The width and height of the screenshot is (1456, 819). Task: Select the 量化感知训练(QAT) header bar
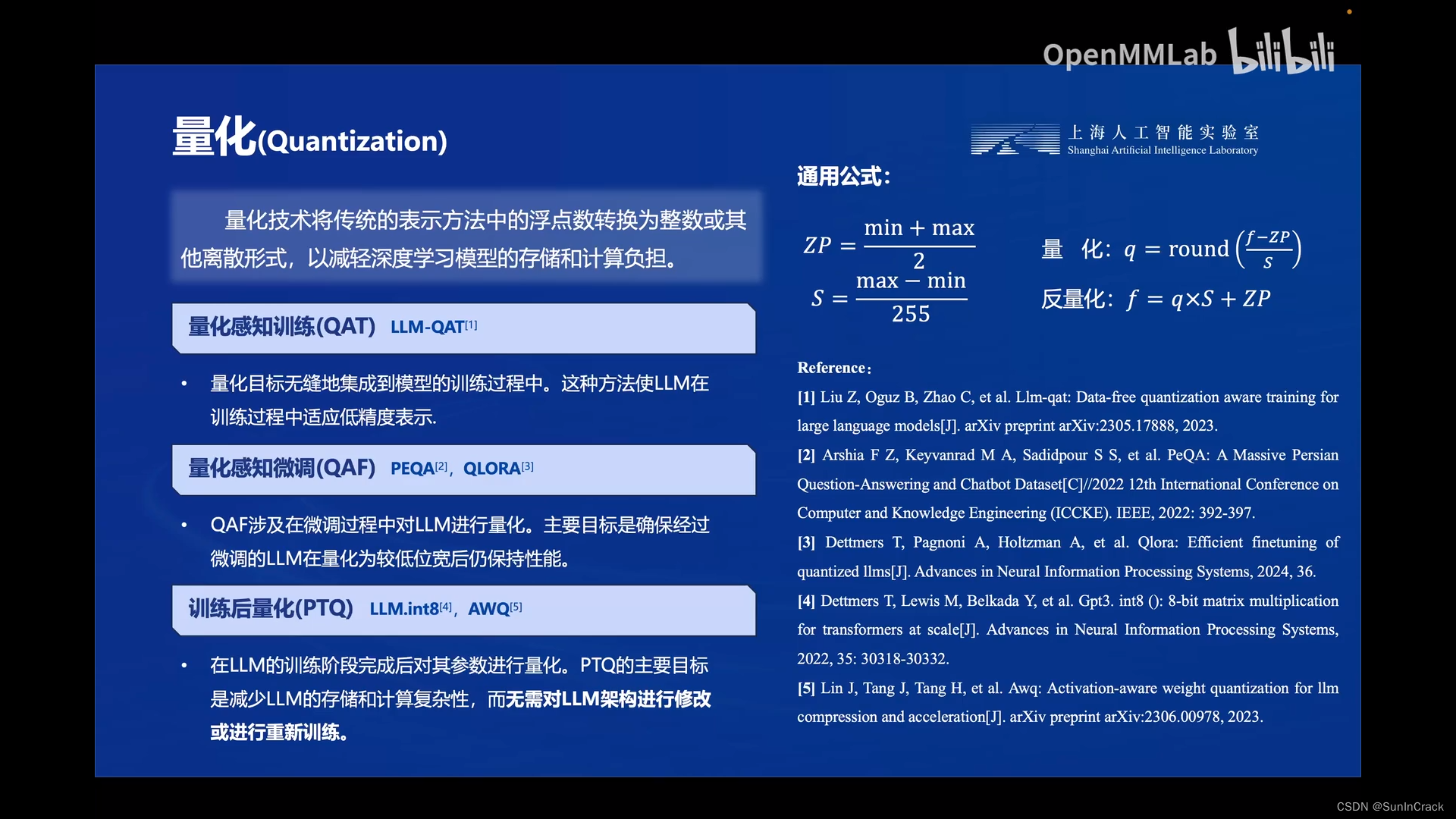(x=463, y=328)
